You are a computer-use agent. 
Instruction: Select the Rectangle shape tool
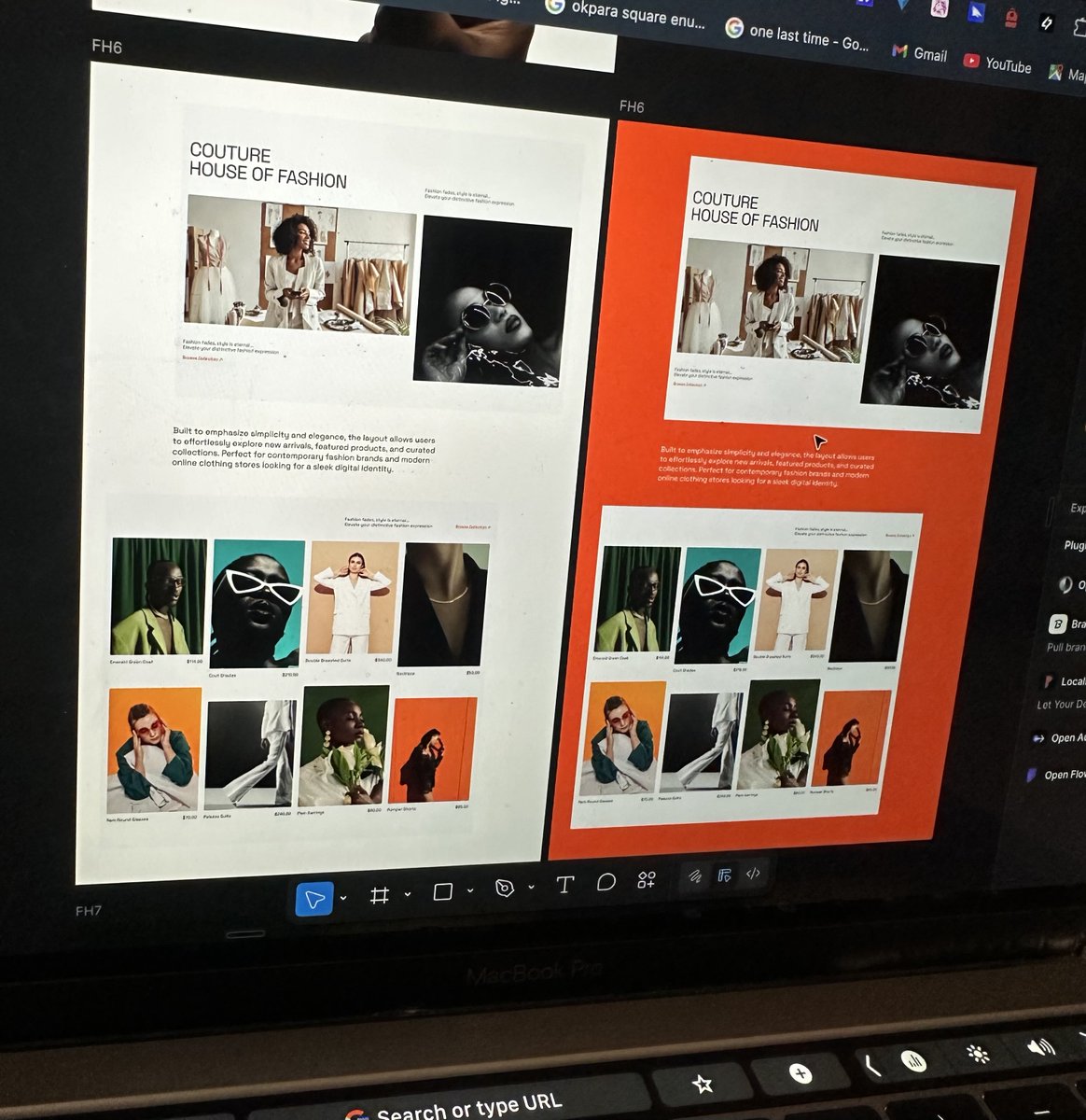point(443,892)
